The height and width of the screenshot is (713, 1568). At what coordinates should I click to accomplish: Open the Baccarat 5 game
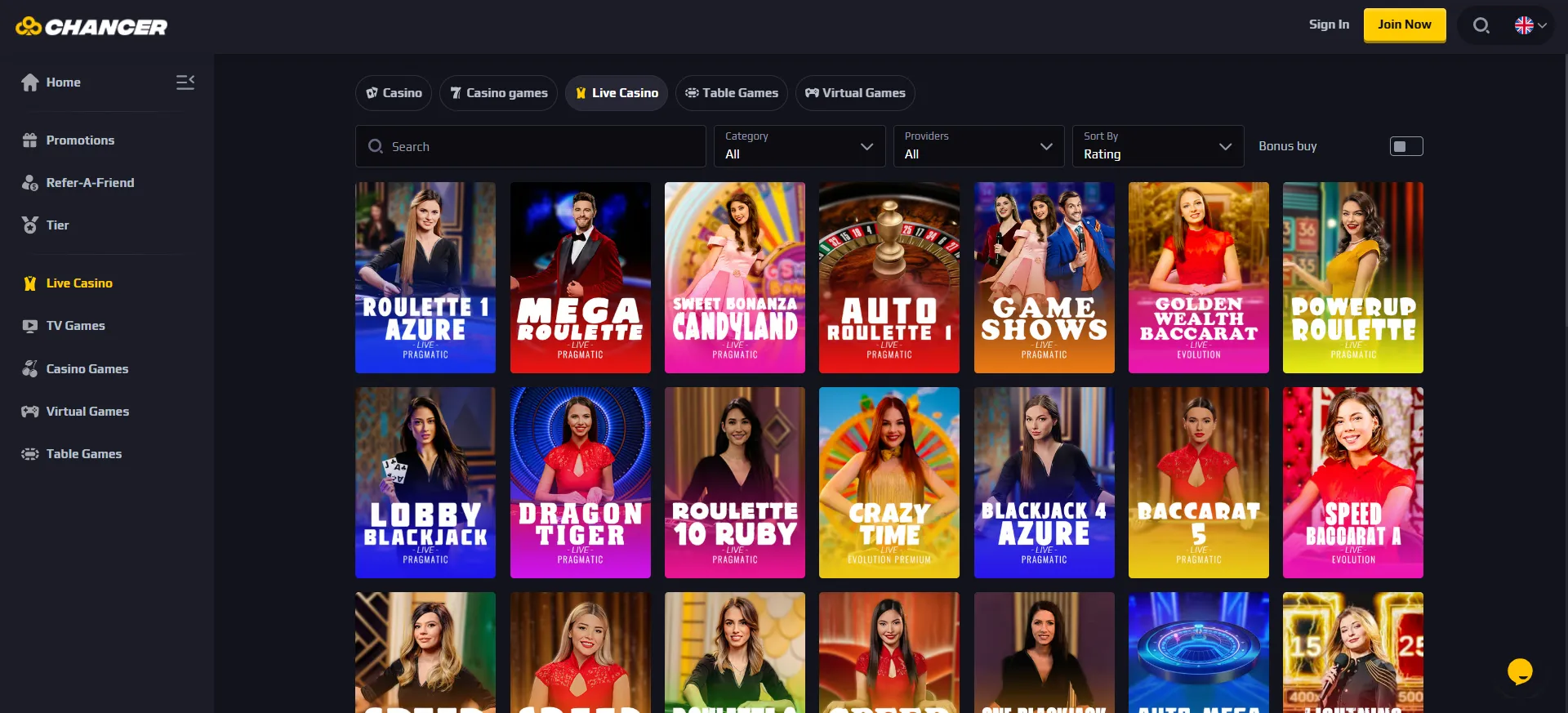(x=1199, y=483)
